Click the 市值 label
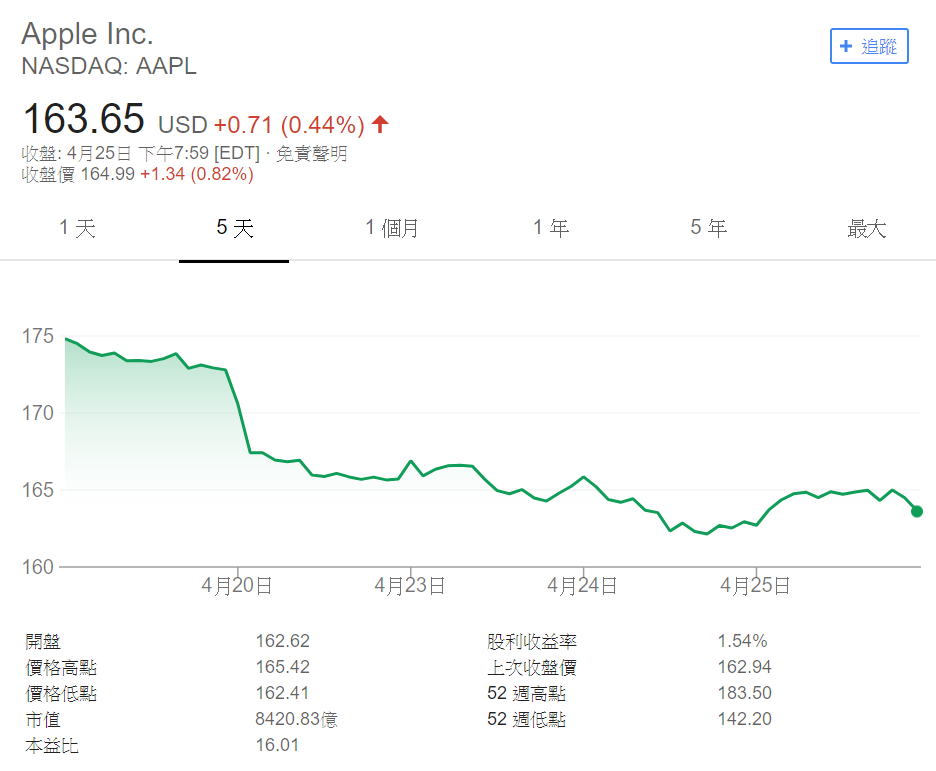The image size is (936, 771). click(x=43, y=720)
